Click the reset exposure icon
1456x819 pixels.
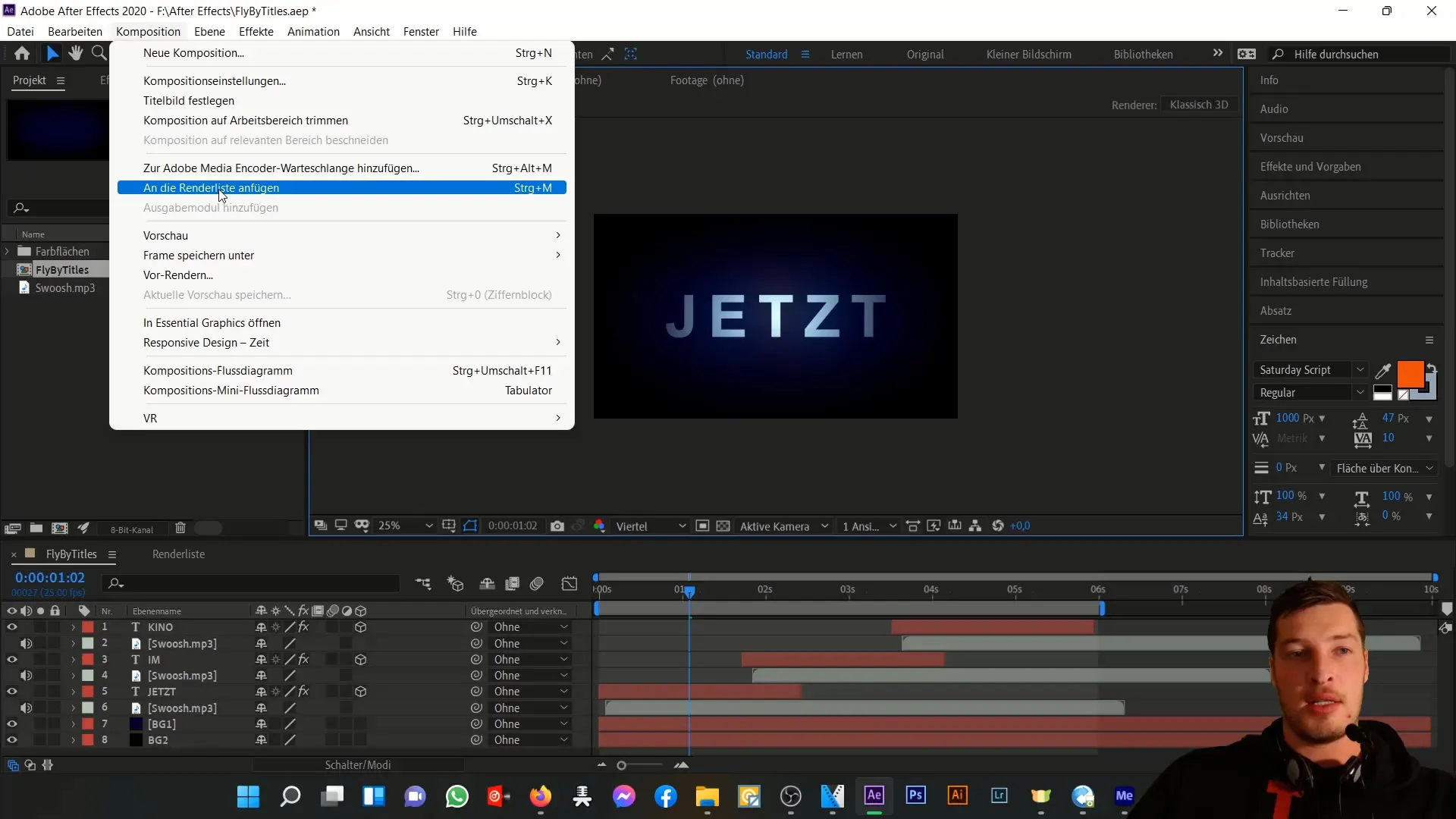click(x=998, y=526)
